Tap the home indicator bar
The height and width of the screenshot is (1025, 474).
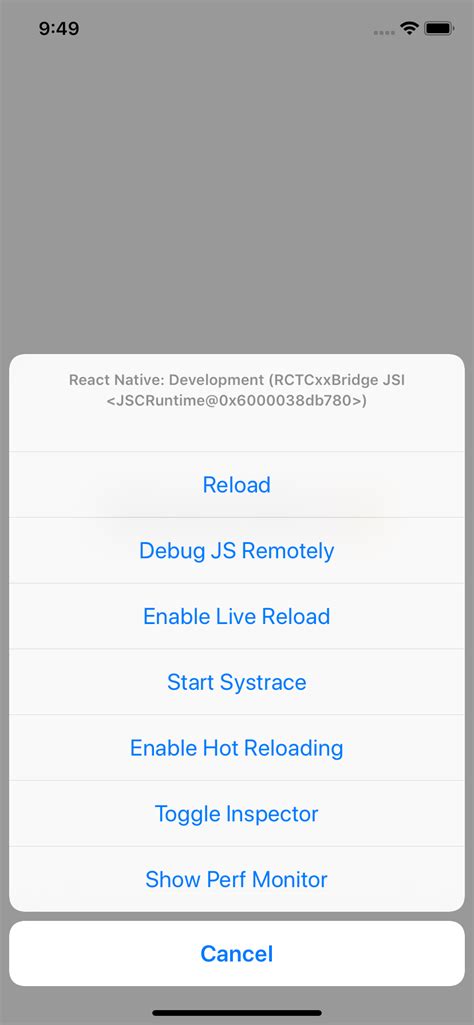coord(237,1013)
